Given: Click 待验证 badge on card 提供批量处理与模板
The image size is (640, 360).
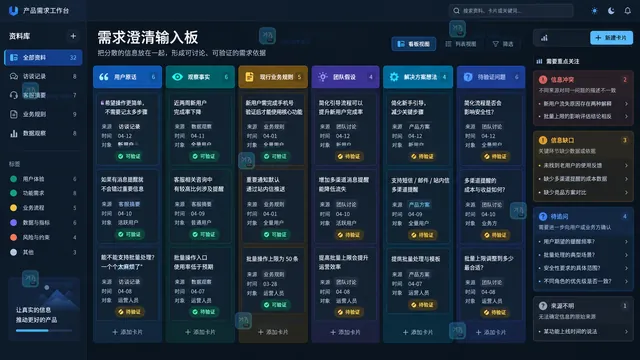Looking at the screenshot, I should (x=422, y=304).
